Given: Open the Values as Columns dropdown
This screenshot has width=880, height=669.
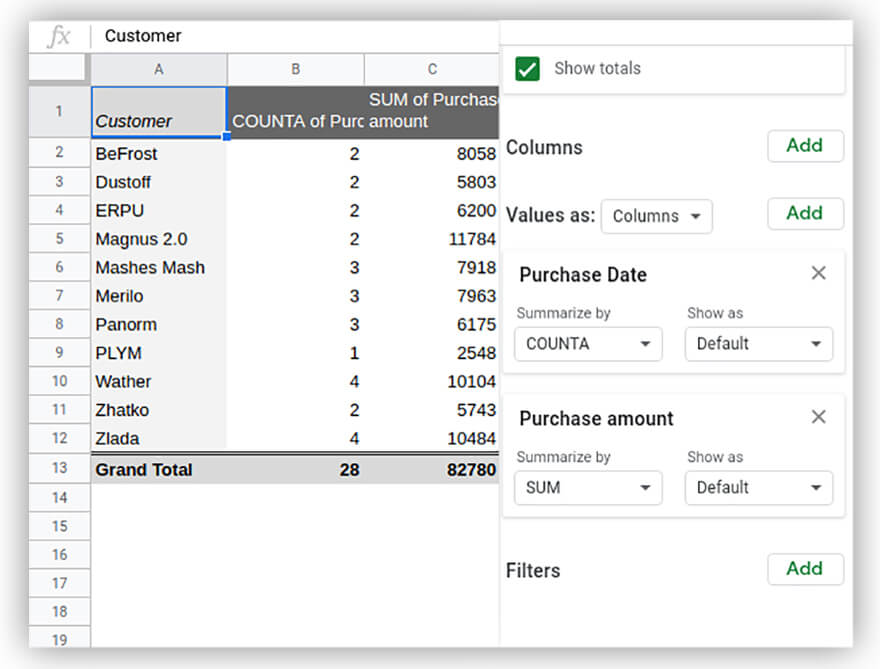Looking at the screenshot, I should (656, 216).
